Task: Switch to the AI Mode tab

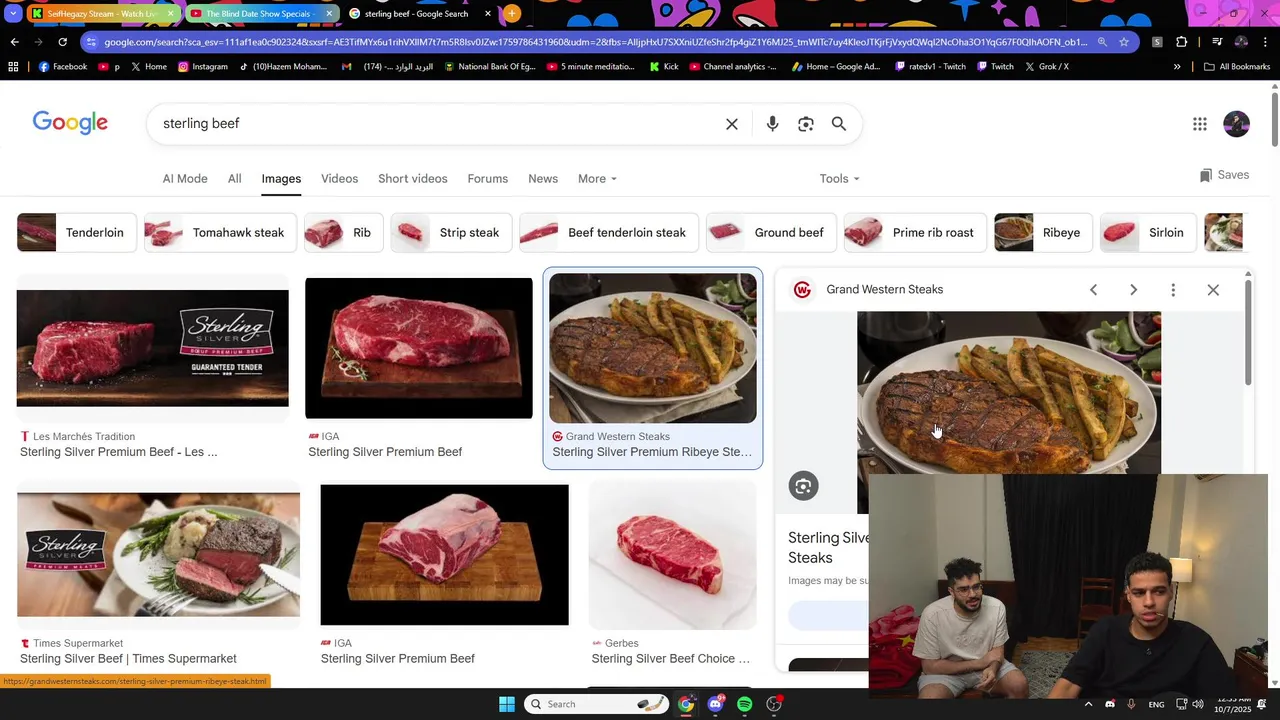Action: pyautogui.click(x=185, y=179)
